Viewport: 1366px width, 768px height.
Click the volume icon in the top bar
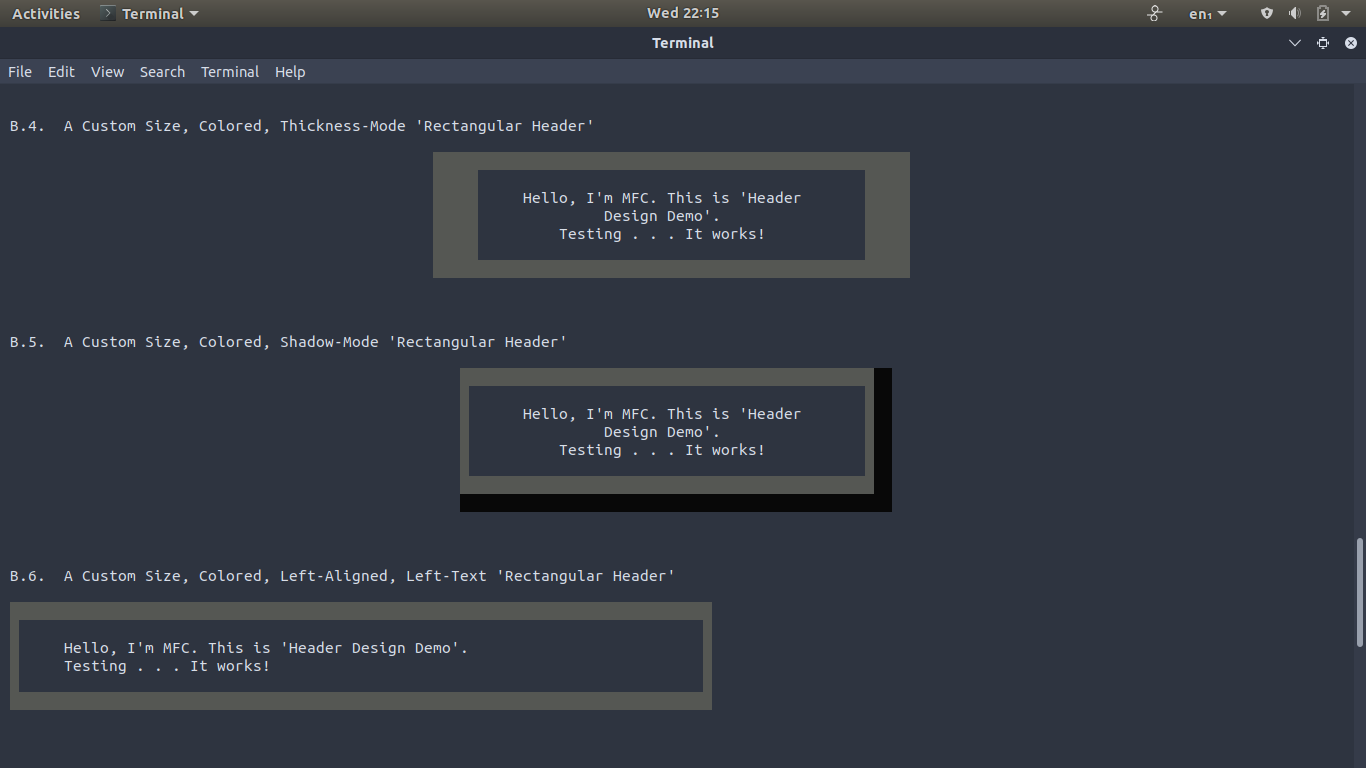point(1294,13)
